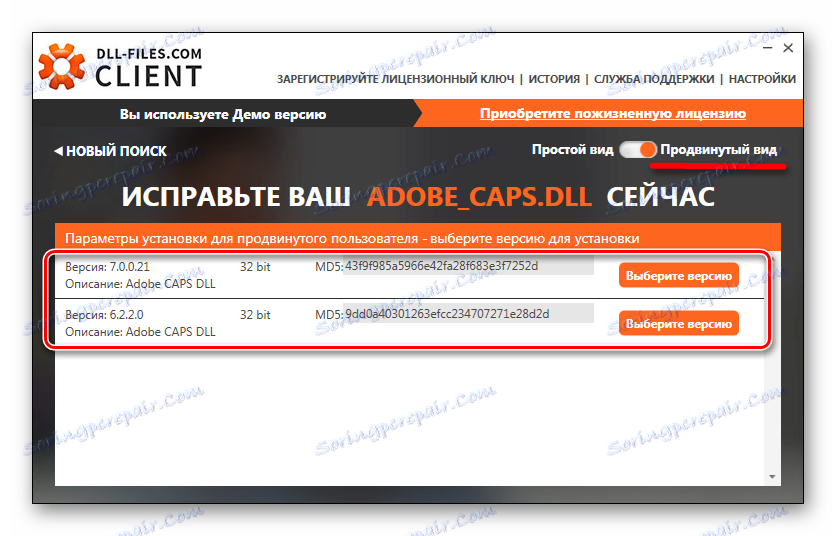Follow the Приобретите пожизненную лицензию link

613,114
